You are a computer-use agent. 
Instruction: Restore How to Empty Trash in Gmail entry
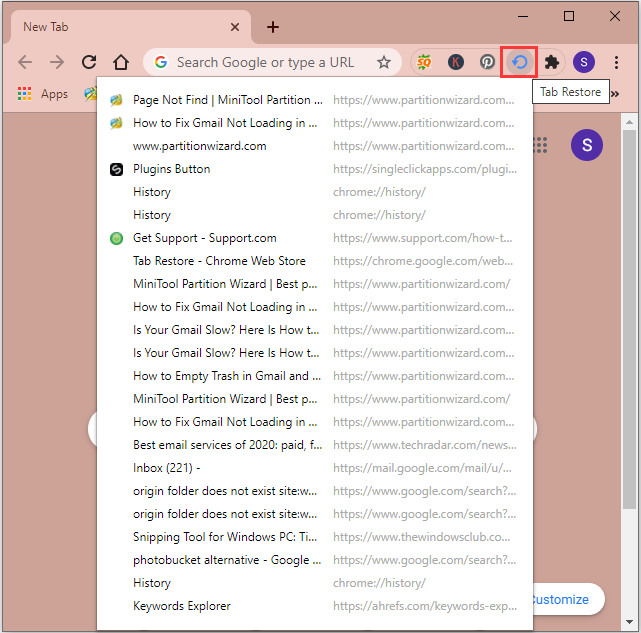point(314,376)
